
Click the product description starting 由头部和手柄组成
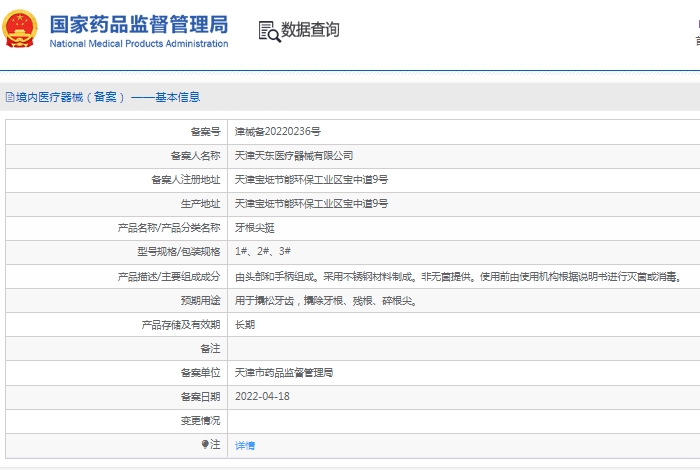(x=459, y=277)
